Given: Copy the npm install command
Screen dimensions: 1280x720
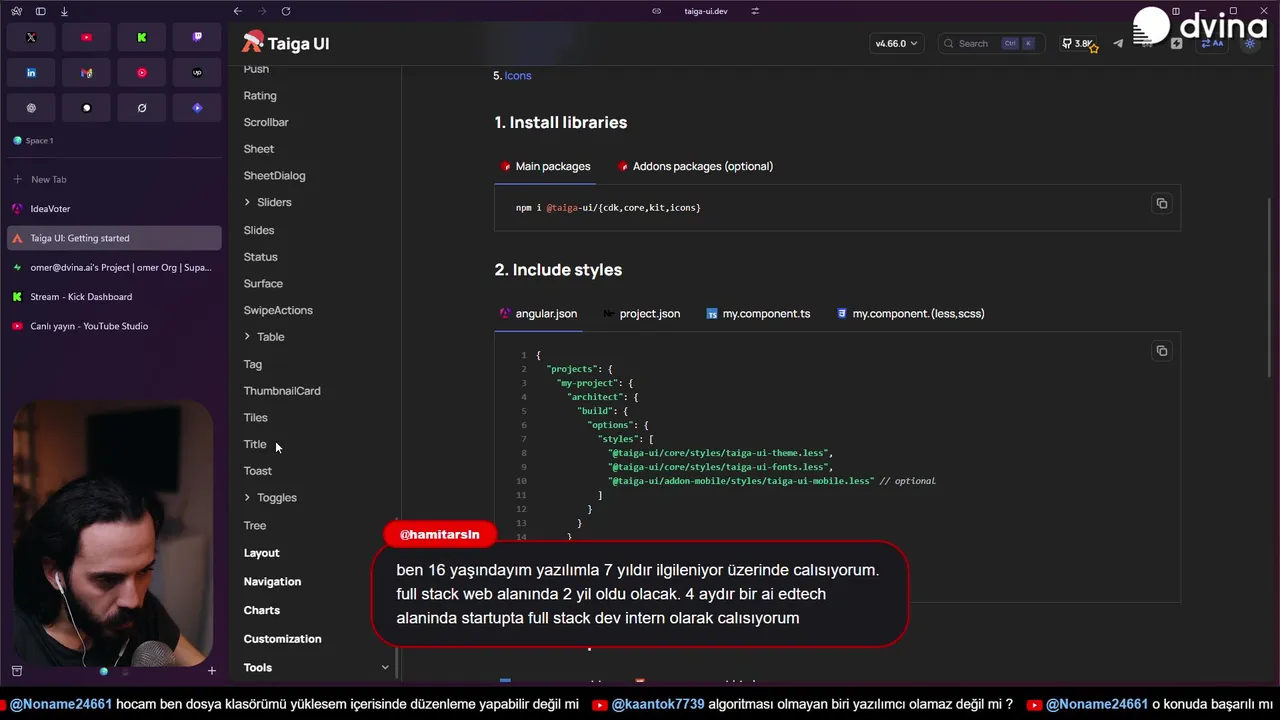Looking at the screenshot, I should 1161,203.
